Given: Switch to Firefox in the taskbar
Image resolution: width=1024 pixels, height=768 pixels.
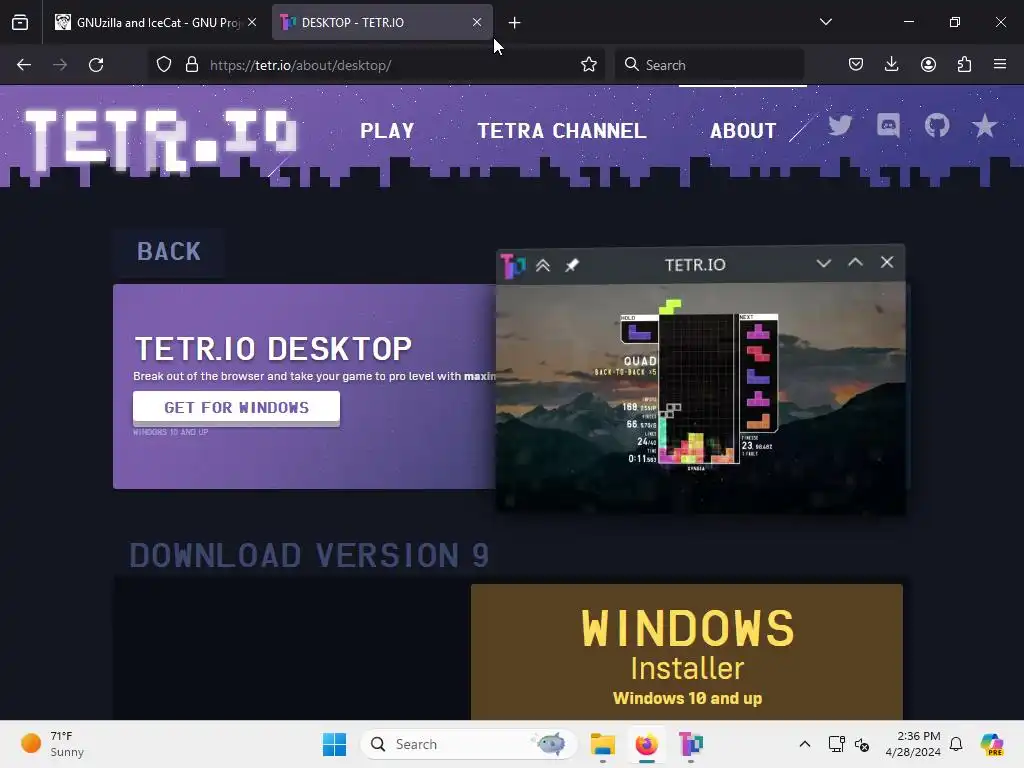Looking at the screenshot, I should point(647,744).
